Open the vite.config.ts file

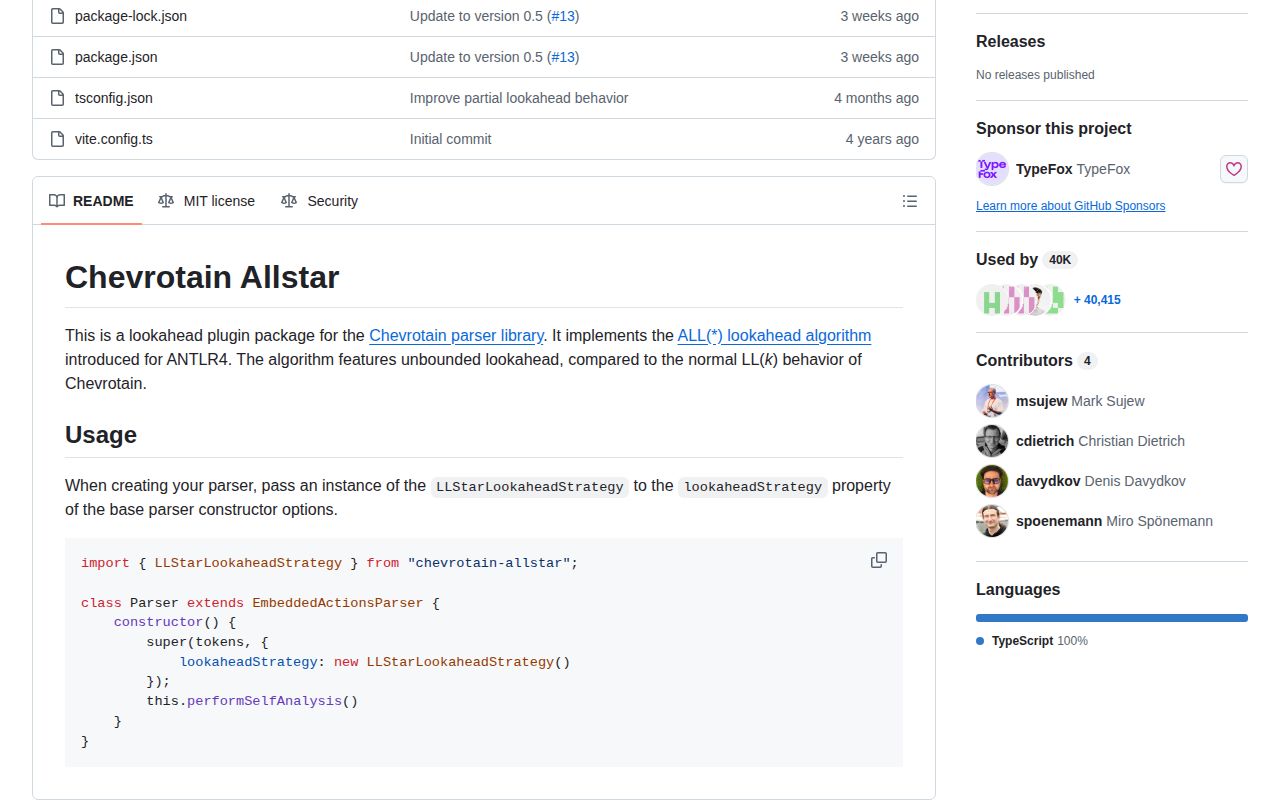(114, 139)
